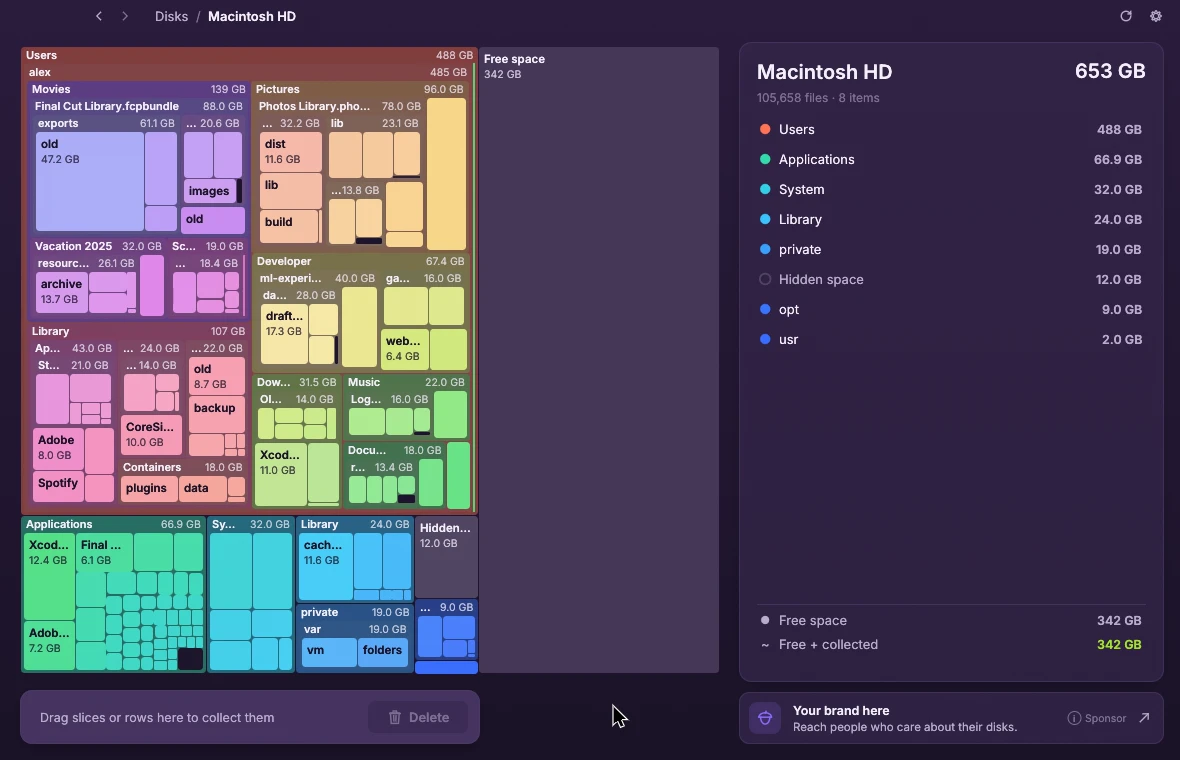Click the Free space 342 GB row

[x=950, y=620]
